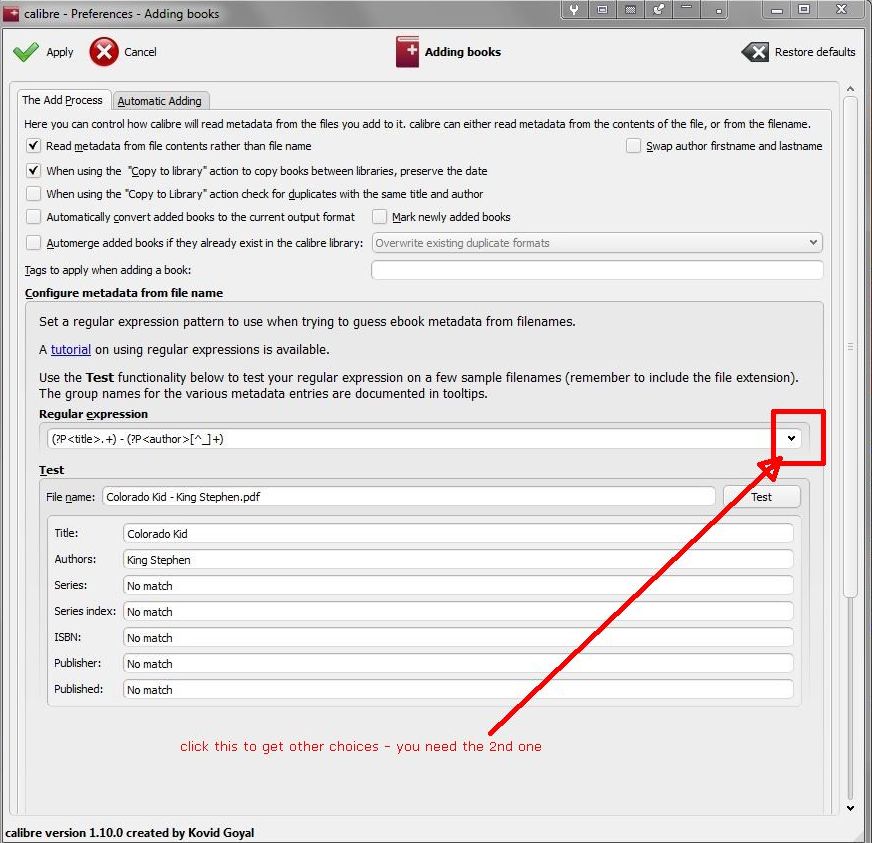Click the Configure metadata from file name heading

click(123, 293)
